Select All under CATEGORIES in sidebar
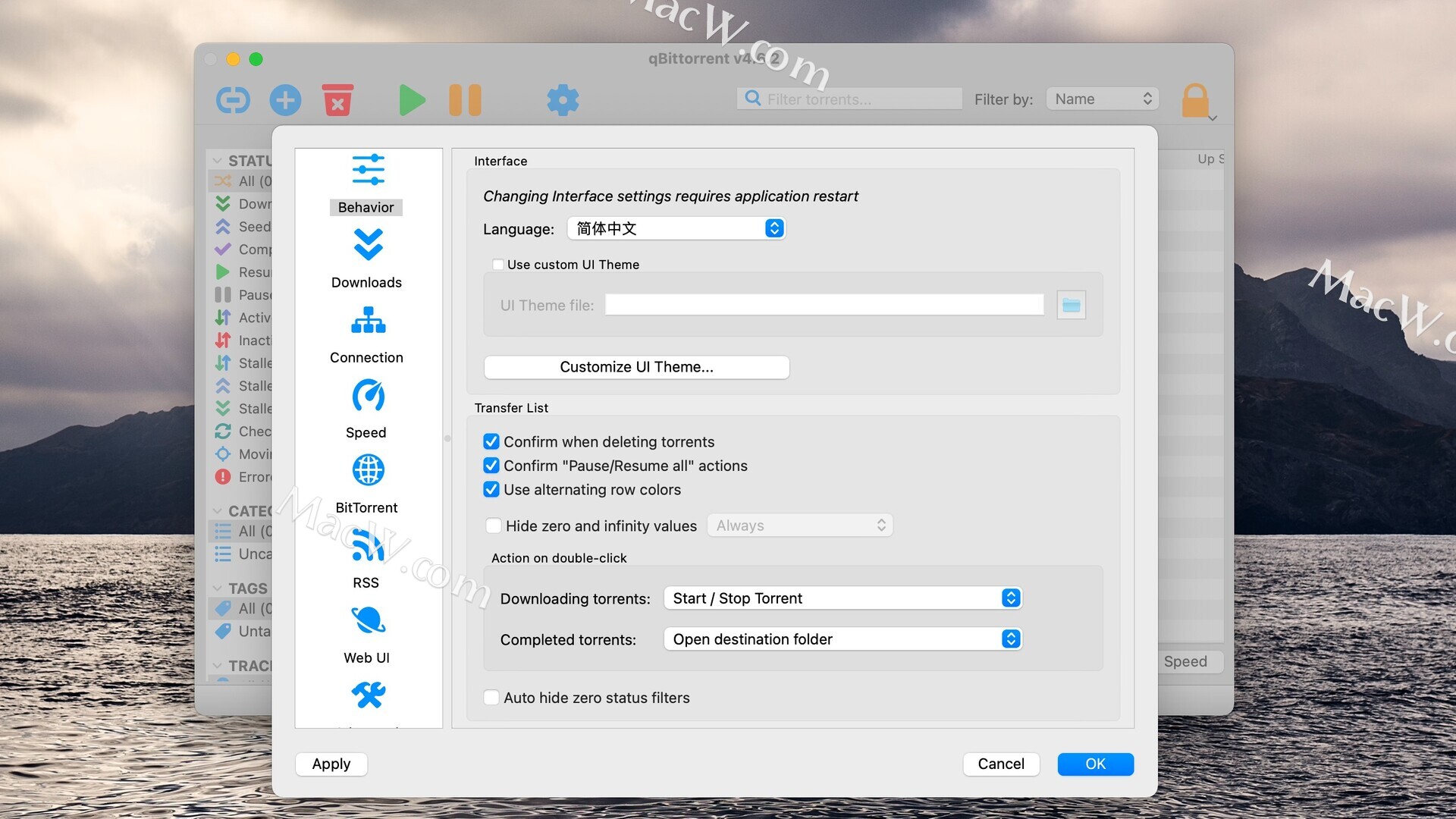The width and height of the screenshot is (1456, 819). [x=240, y=531]
